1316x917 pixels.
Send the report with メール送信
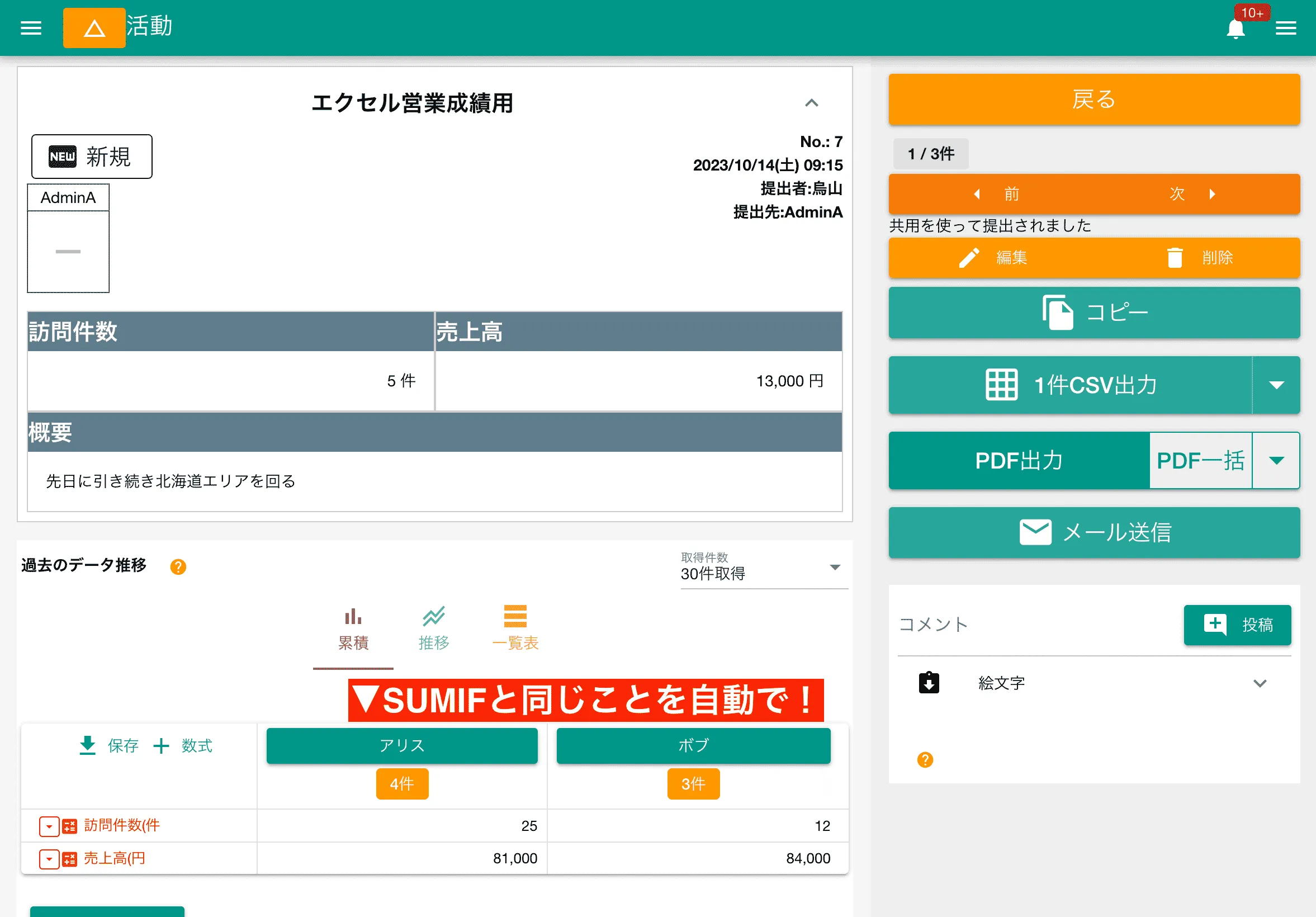(x=1093, y=532)
